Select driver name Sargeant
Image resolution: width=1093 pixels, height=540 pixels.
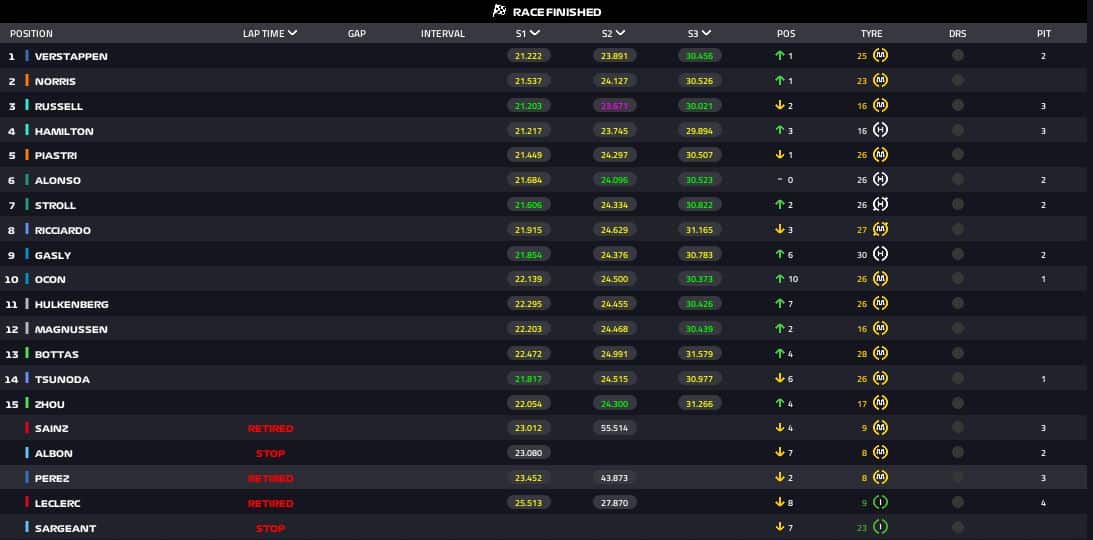(x=66, y=528)
